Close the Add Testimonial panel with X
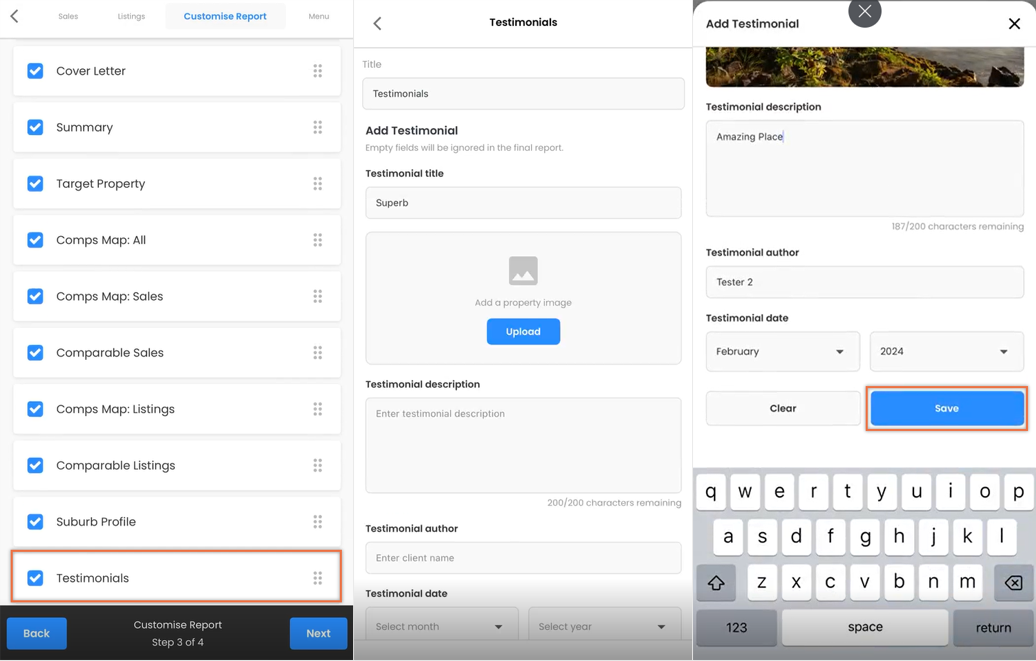Viewport: 1036px width, 661px height. pyautogui.click(x=1014, y=24)
